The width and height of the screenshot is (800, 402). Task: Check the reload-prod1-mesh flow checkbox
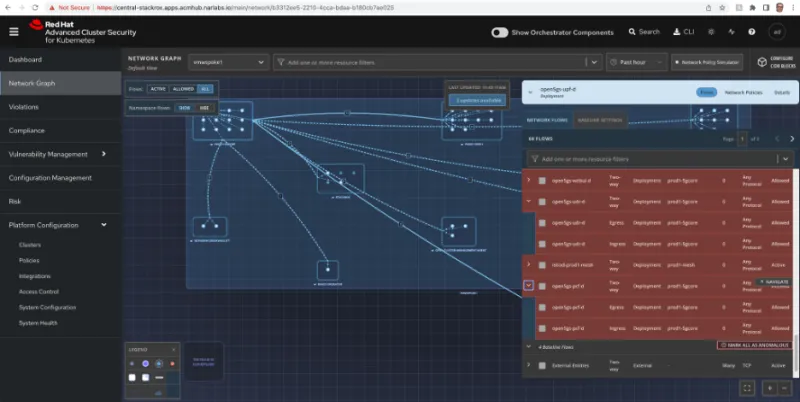coord(542,265)
